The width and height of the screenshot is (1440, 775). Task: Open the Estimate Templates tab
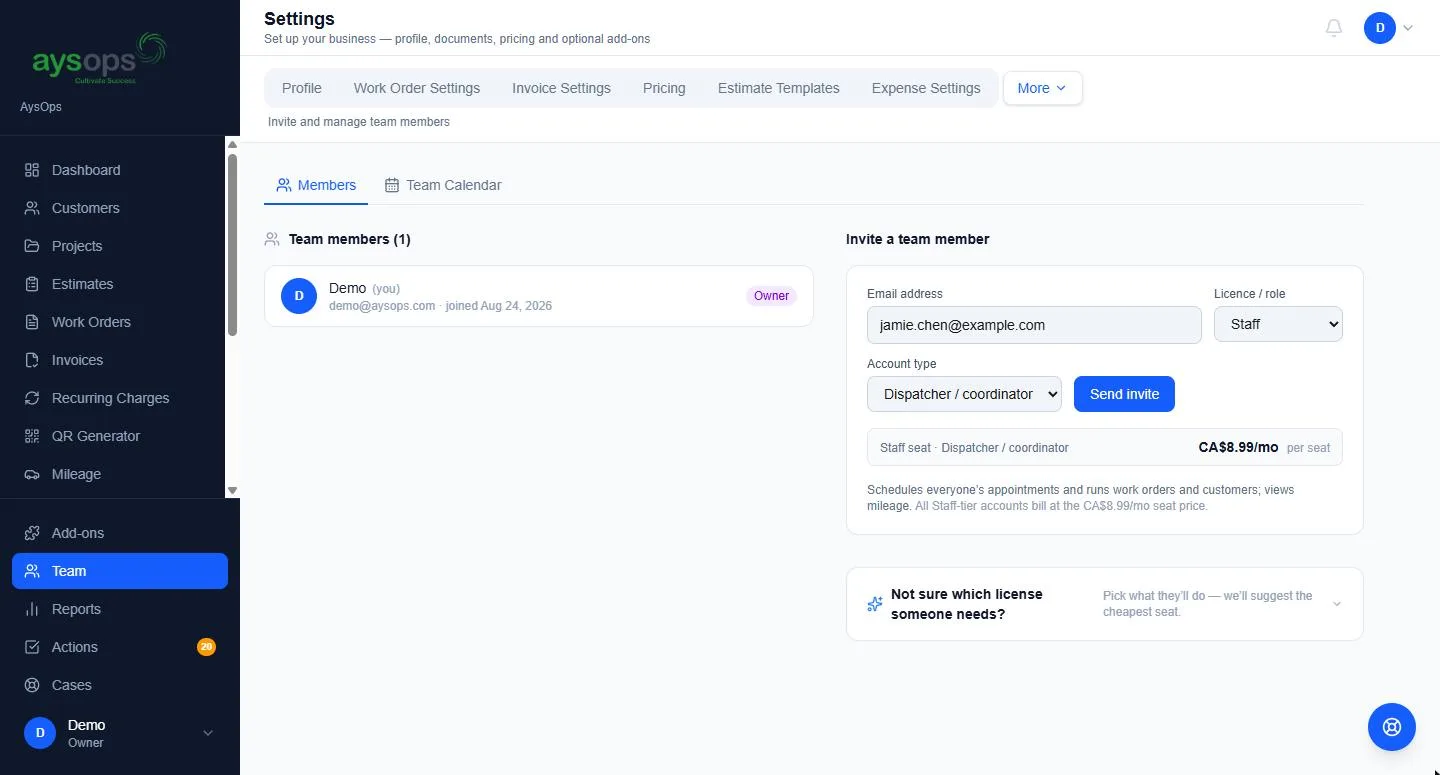(779, 88)
